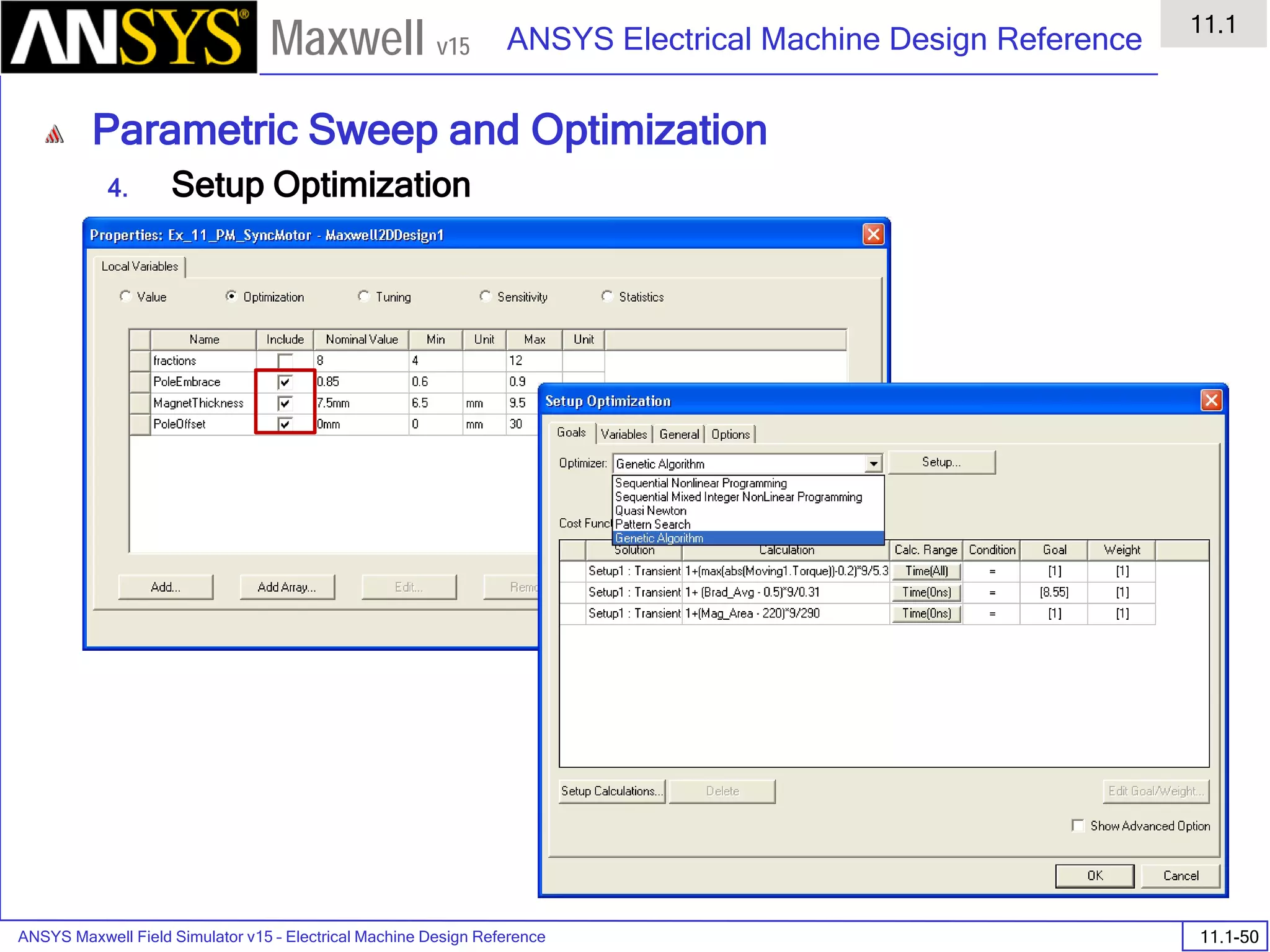Click the optimizer Setup... button

point(941,462)
